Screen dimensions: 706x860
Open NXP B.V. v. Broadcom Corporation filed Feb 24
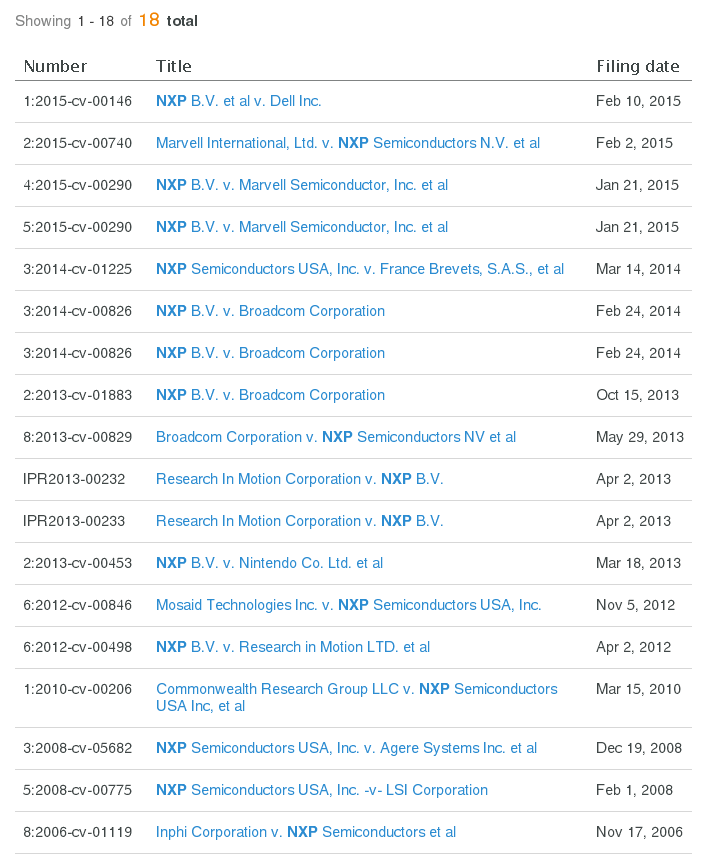(x=270, y=311)
